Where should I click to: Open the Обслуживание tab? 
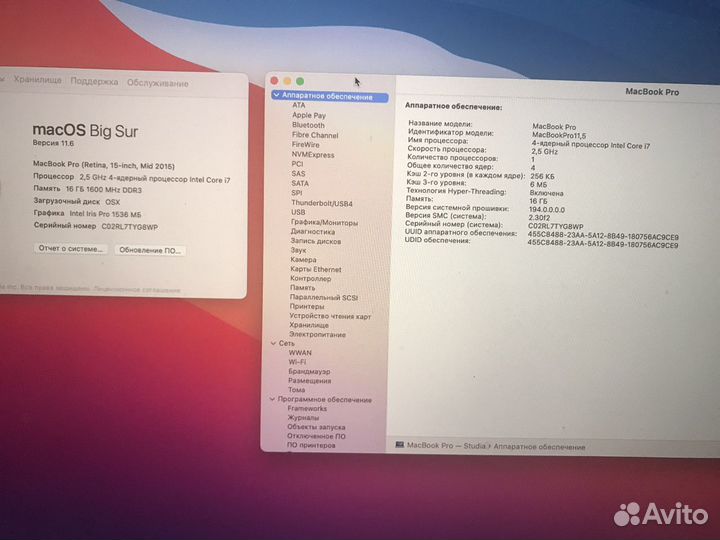158,83
